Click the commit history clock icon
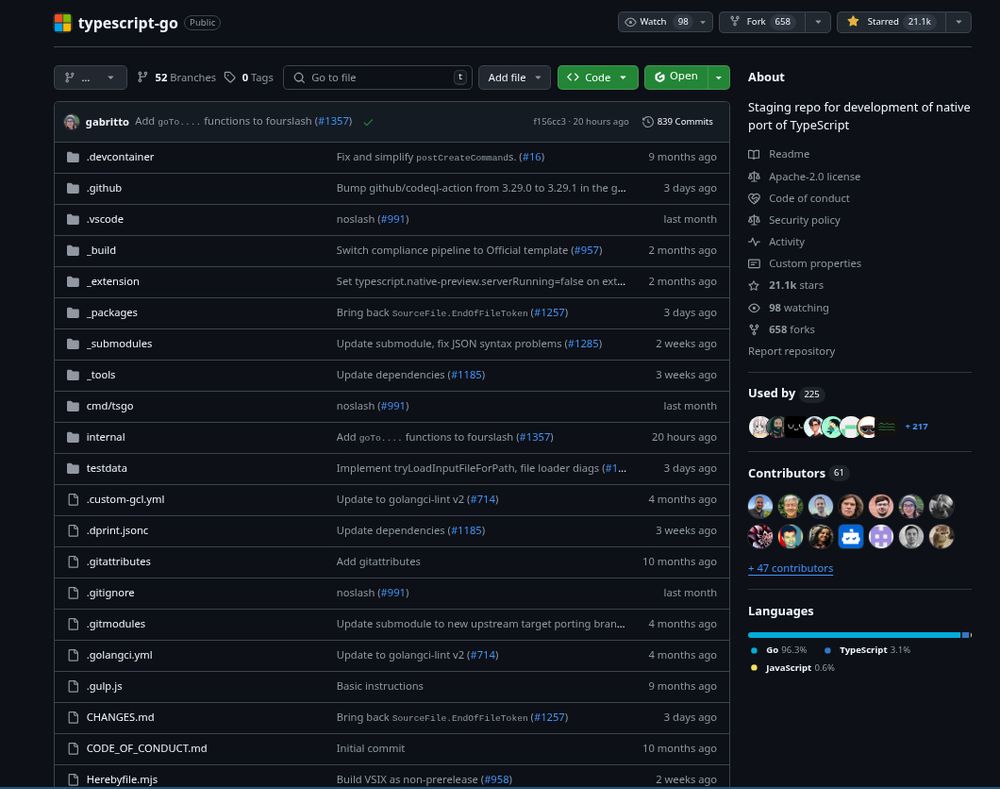The image size is (1000, 789). pos(647,122)
